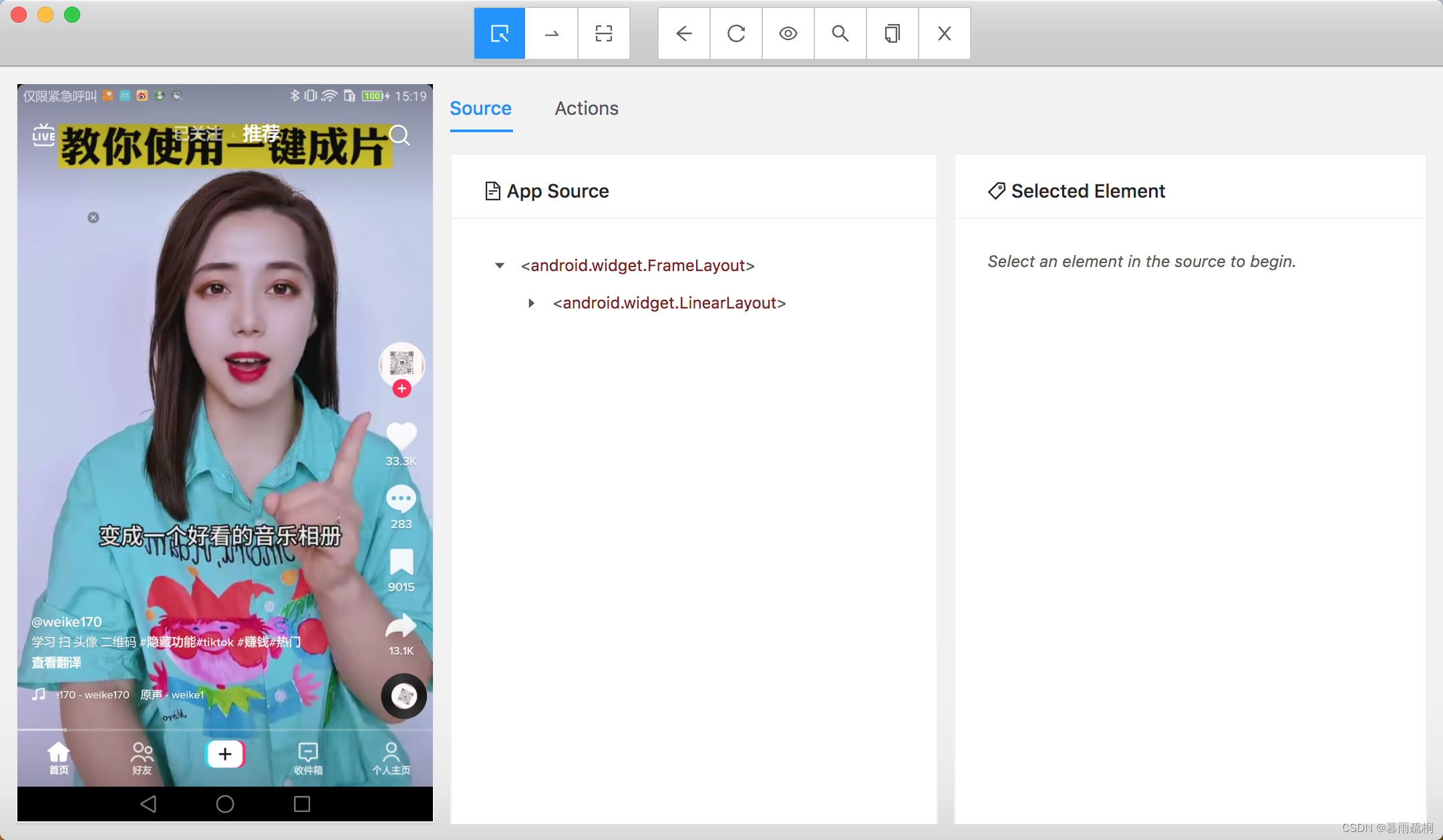1443x840 pixels.
Task: Toggle the close/X button in toolbar
Action: tap(944, 34)
